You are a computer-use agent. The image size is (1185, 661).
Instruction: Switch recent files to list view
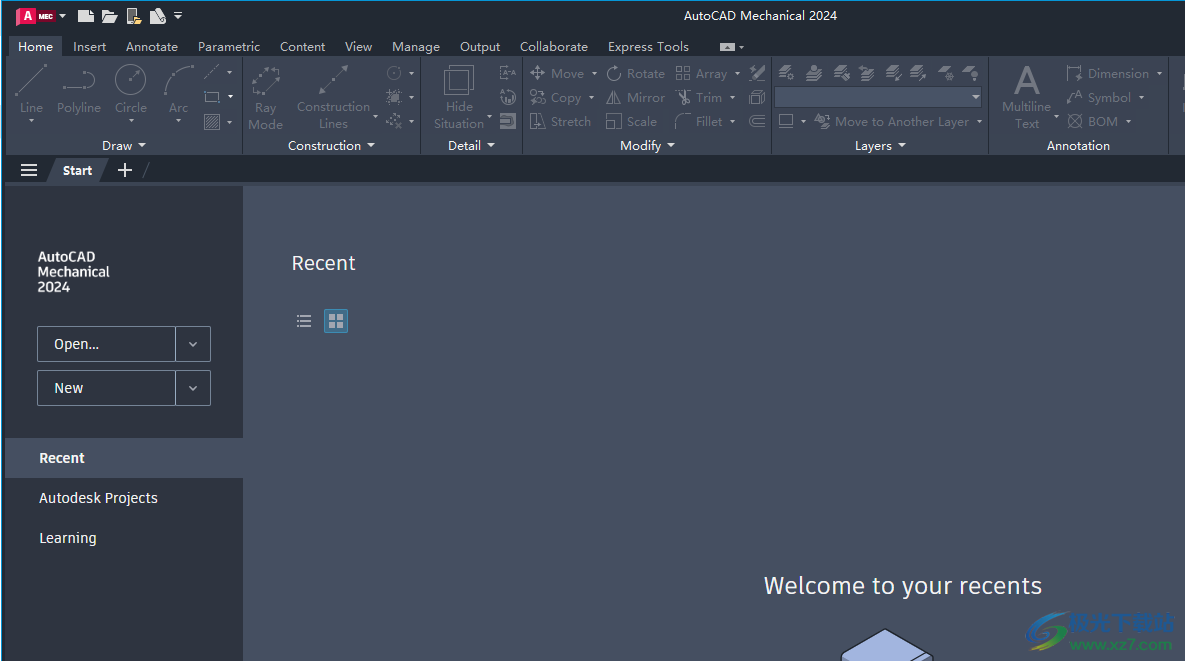click(304, 320)
